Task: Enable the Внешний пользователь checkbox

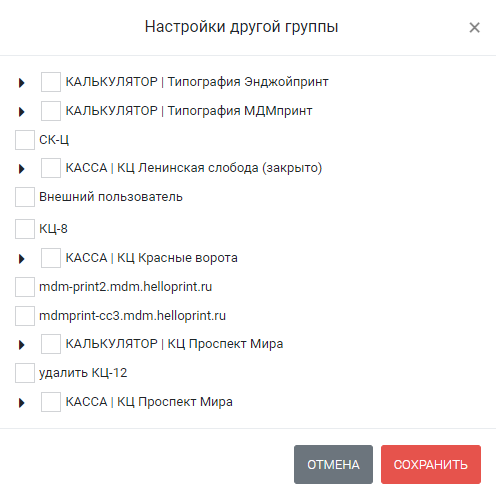Action: point(25,197)
